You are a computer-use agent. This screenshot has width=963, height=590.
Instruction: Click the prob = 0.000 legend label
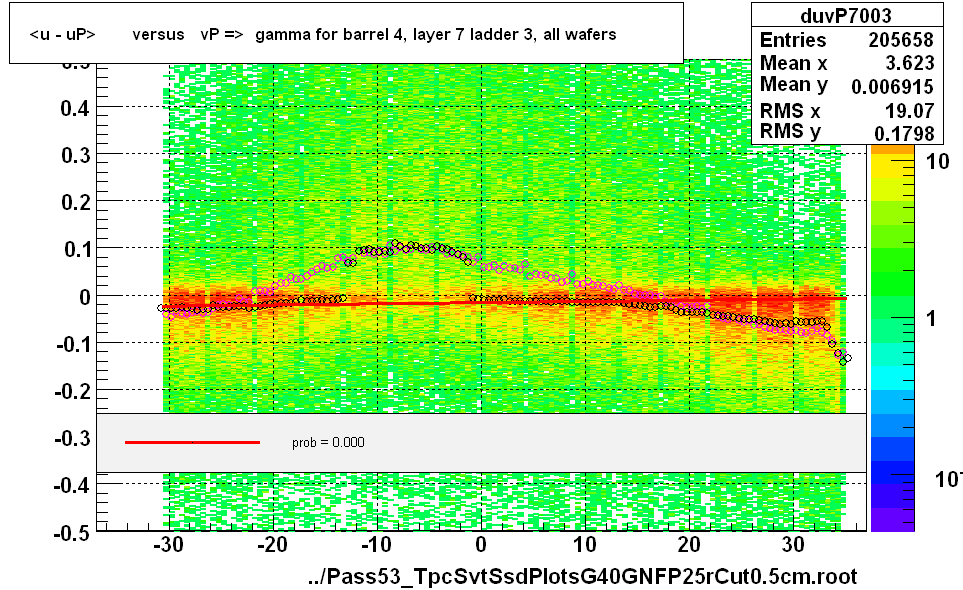[328, 443]
